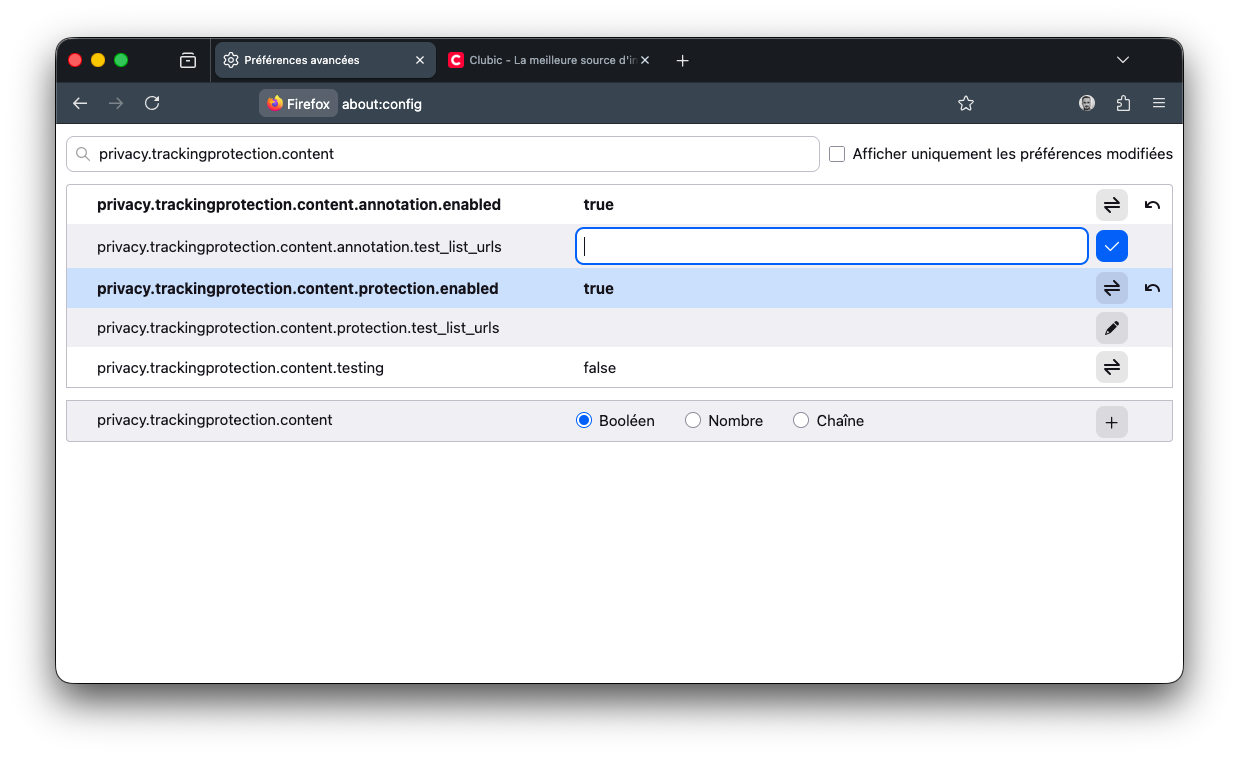The height and width of the screenshot is (757, 1239).
Task: Click the preference search field
Action: coord(450,154)
